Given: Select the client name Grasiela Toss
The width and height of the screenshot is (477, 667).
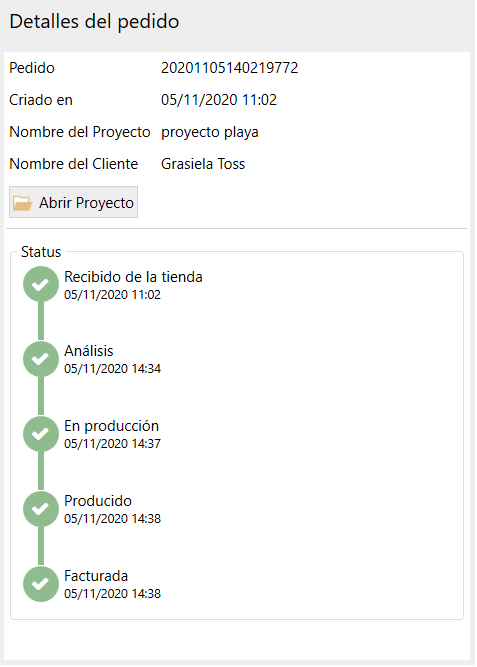Looking at the screenshot, I should 203,164.
